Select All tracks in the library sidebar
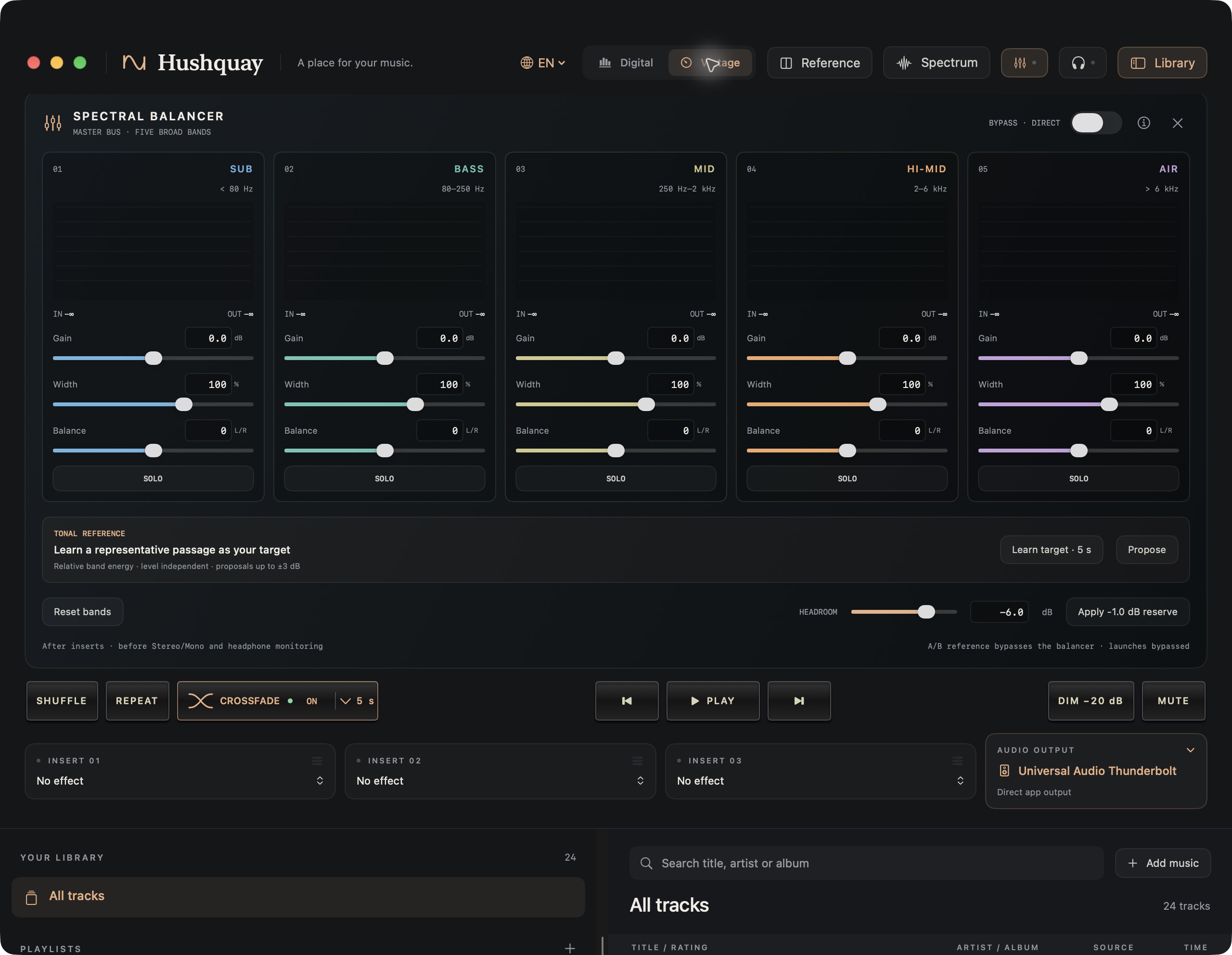This screenshot has height=955, width=1232. click(x=298, y=896)
